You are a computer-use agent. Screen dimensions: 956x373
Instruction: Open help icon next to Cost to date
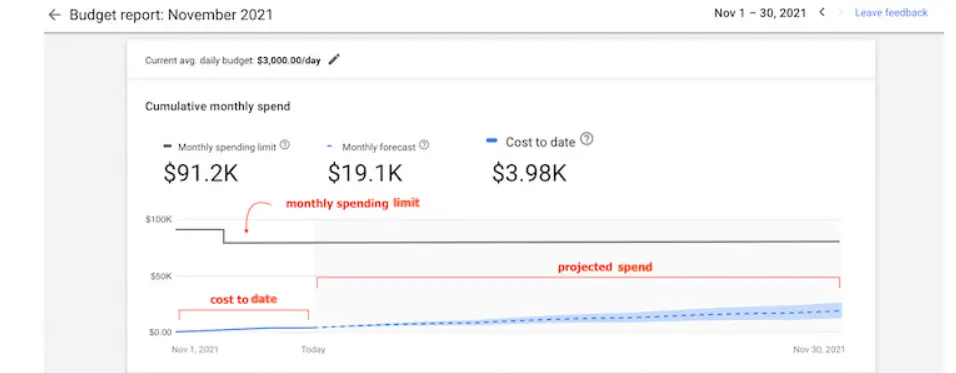[x=587, y=140]
